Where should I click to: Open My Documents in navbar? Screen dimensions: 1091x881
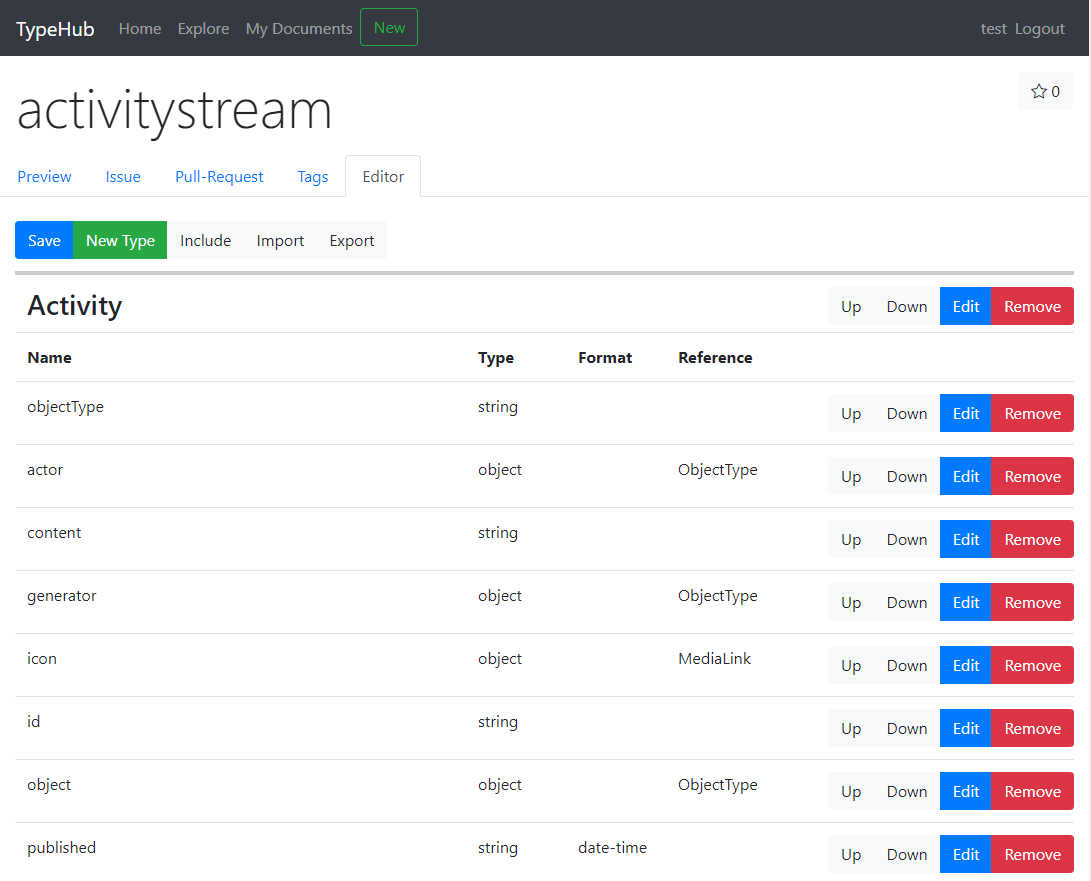click(x=299, y=29)
